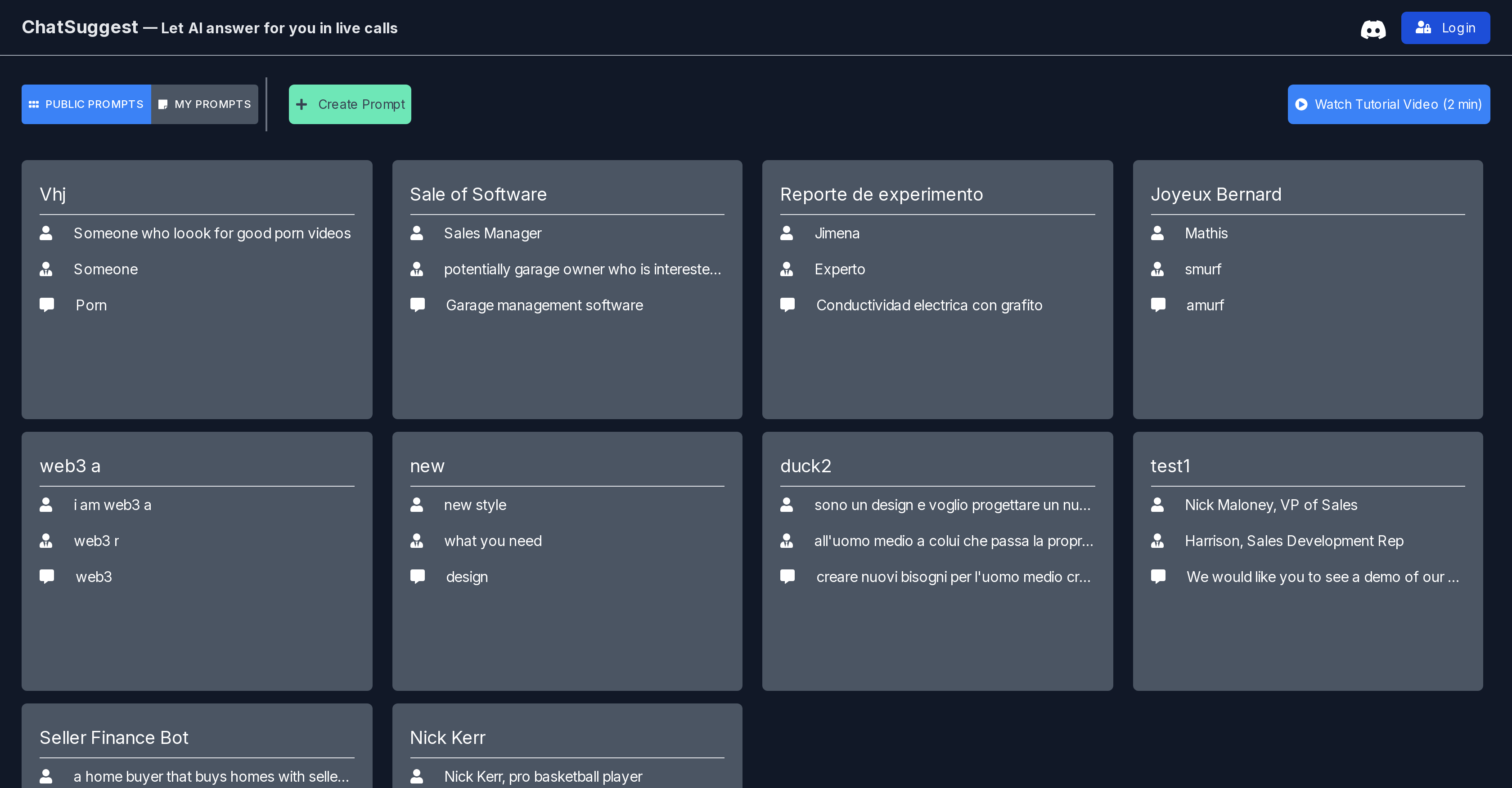Click the MY PROMPTS tab icon
This screenshot has height=788, width=1512.
[x=163, y=104]
